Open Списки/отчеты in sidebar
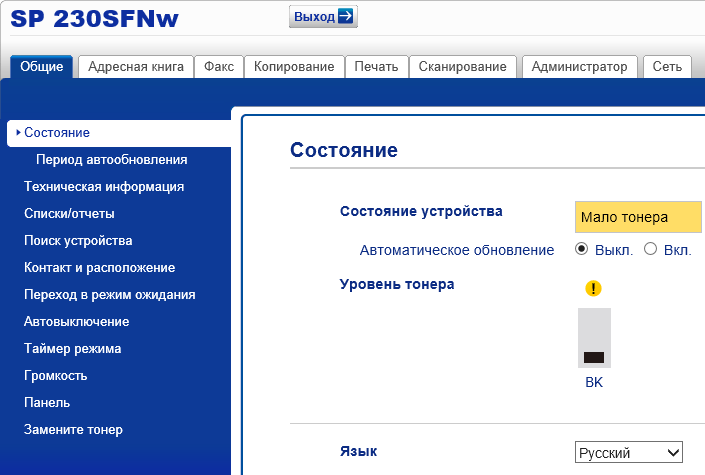 point(69,214)
